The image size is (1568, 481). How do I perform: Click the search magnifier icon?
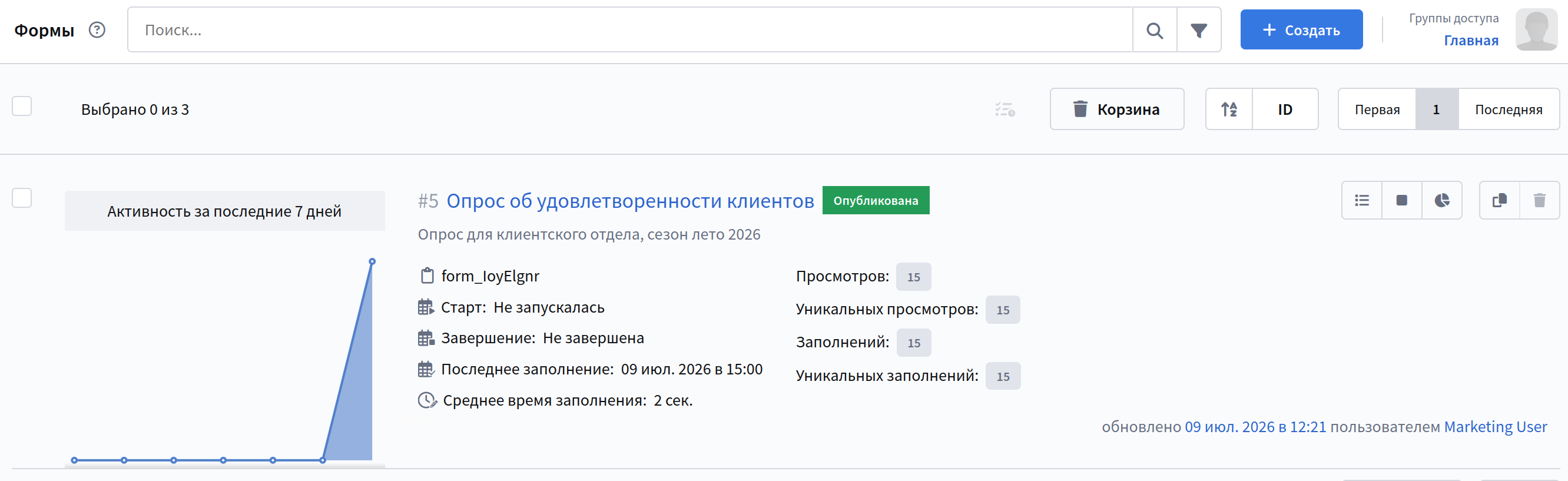(x=1154, y=30)
